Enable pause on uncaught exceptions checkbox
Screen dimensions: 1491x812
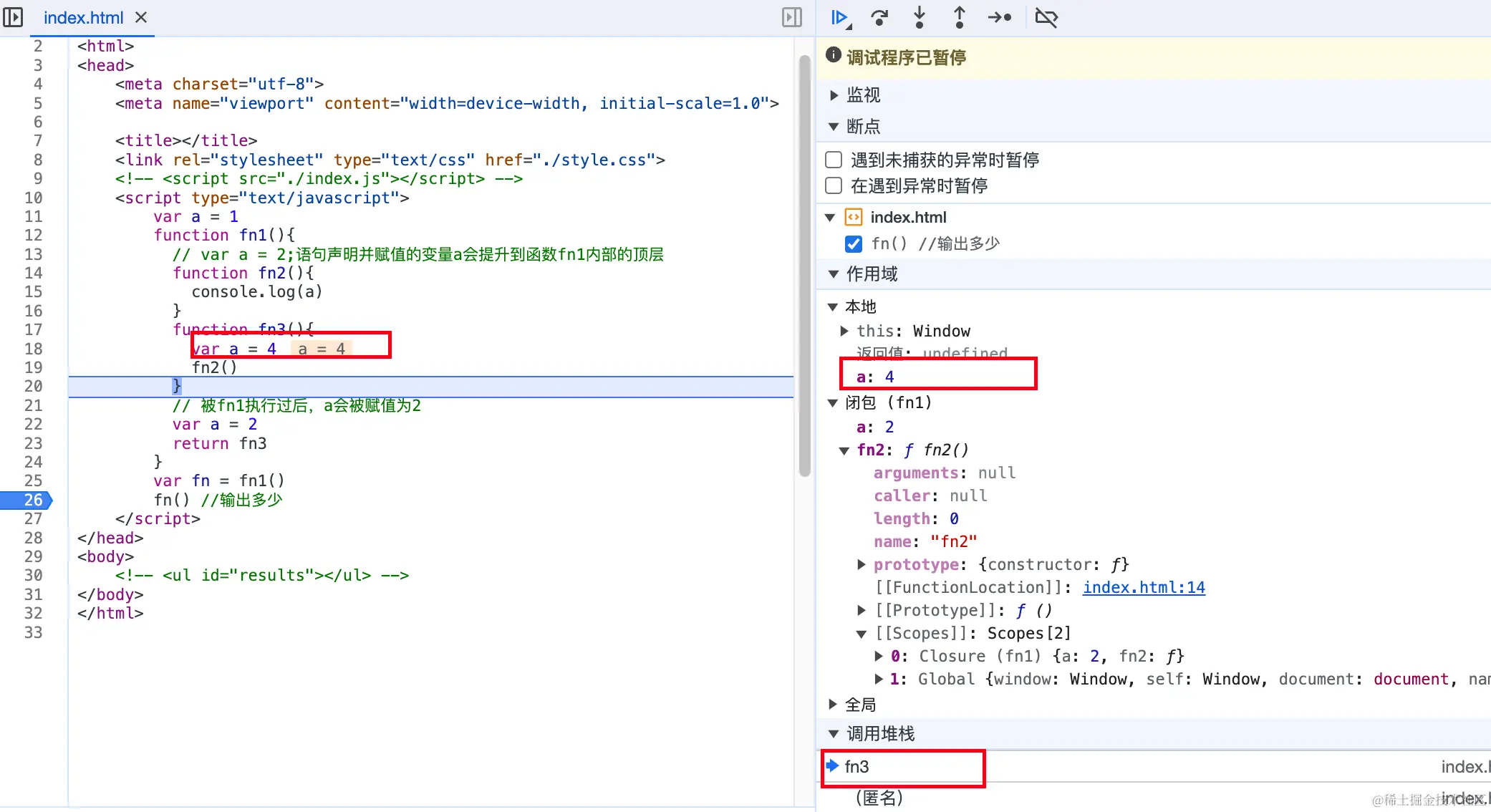pos(834,159)
